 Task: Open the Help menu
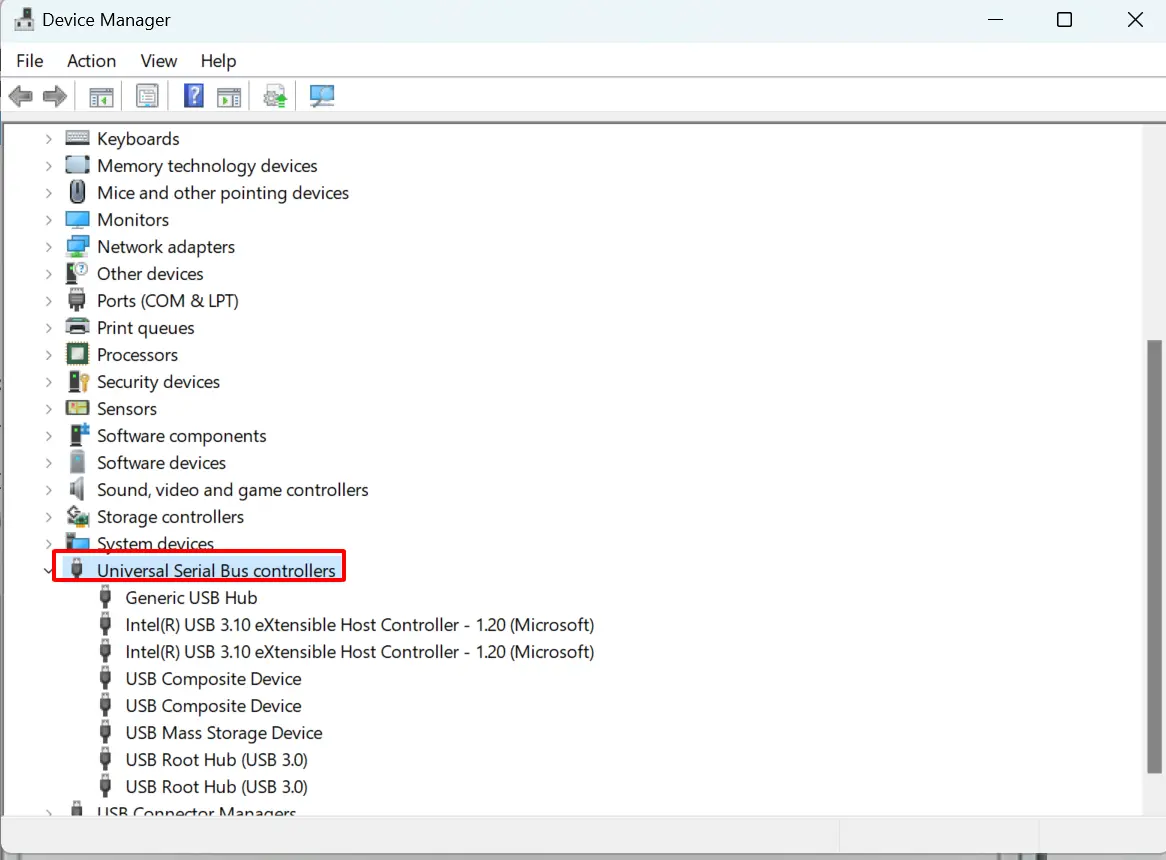click(219, 61)
